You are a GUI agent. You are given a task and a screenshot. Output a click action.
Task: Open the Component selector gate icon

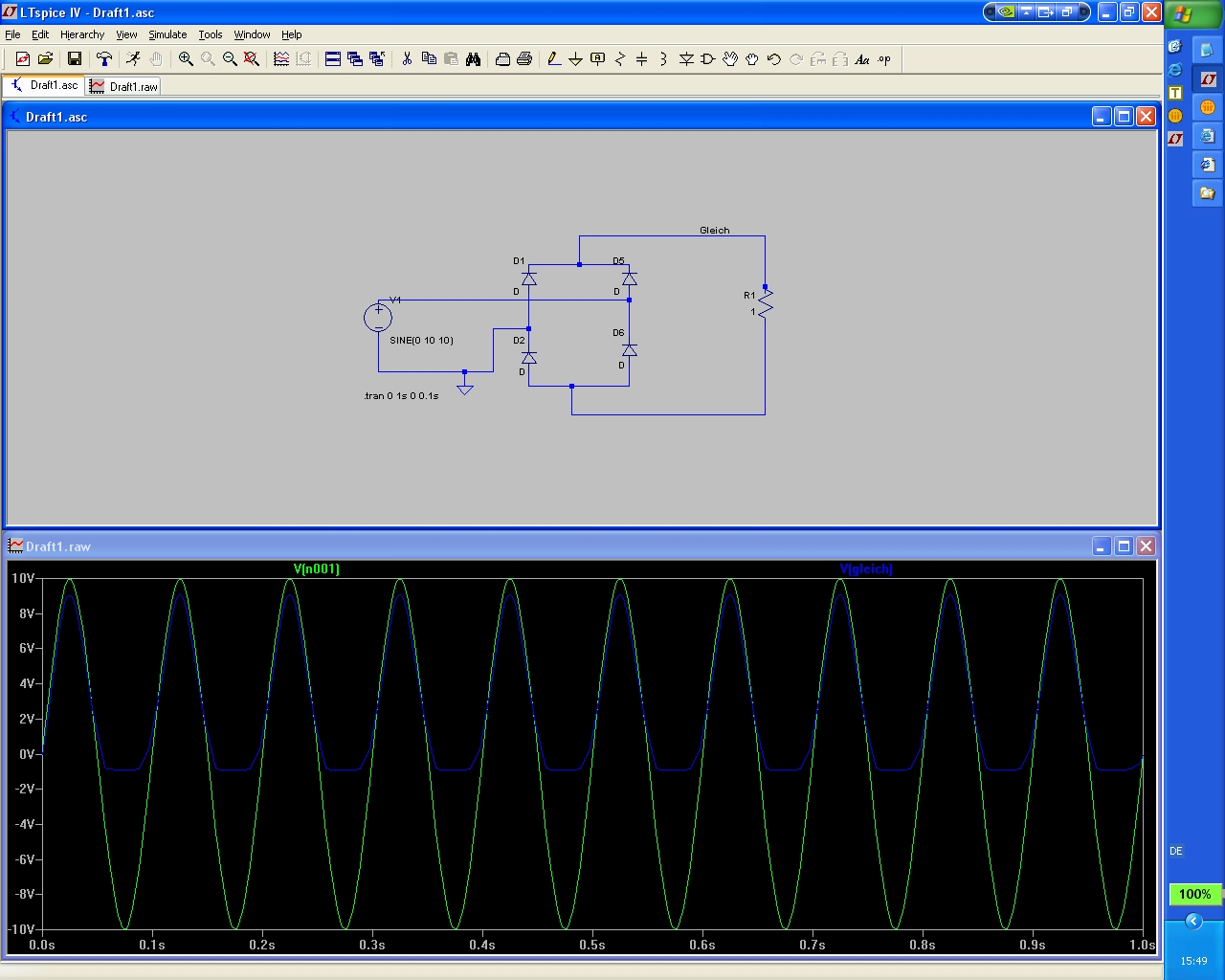[708, 59]
